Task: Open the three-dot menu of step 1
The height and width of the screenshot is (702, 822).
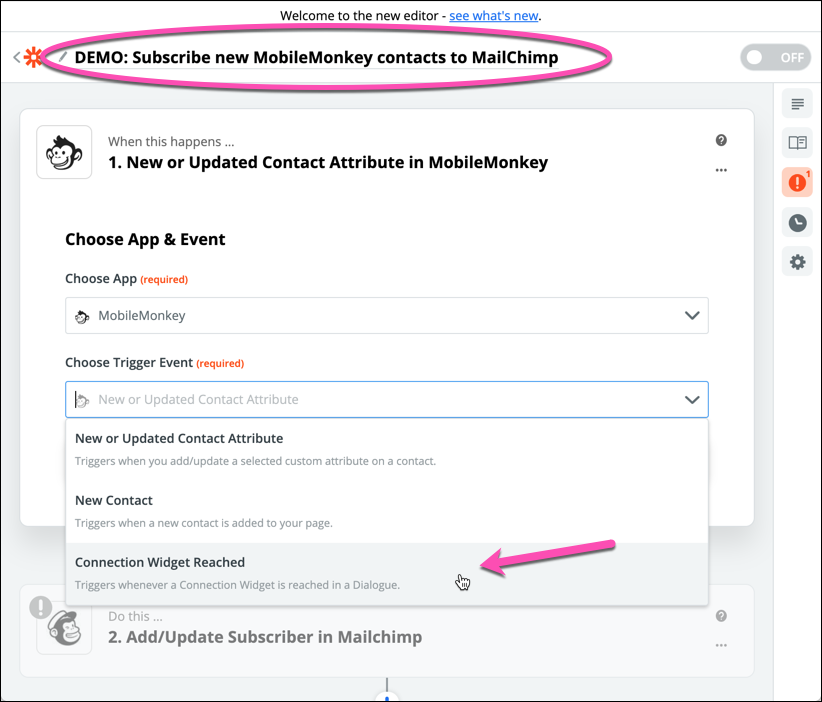Action: coord(721,170)
